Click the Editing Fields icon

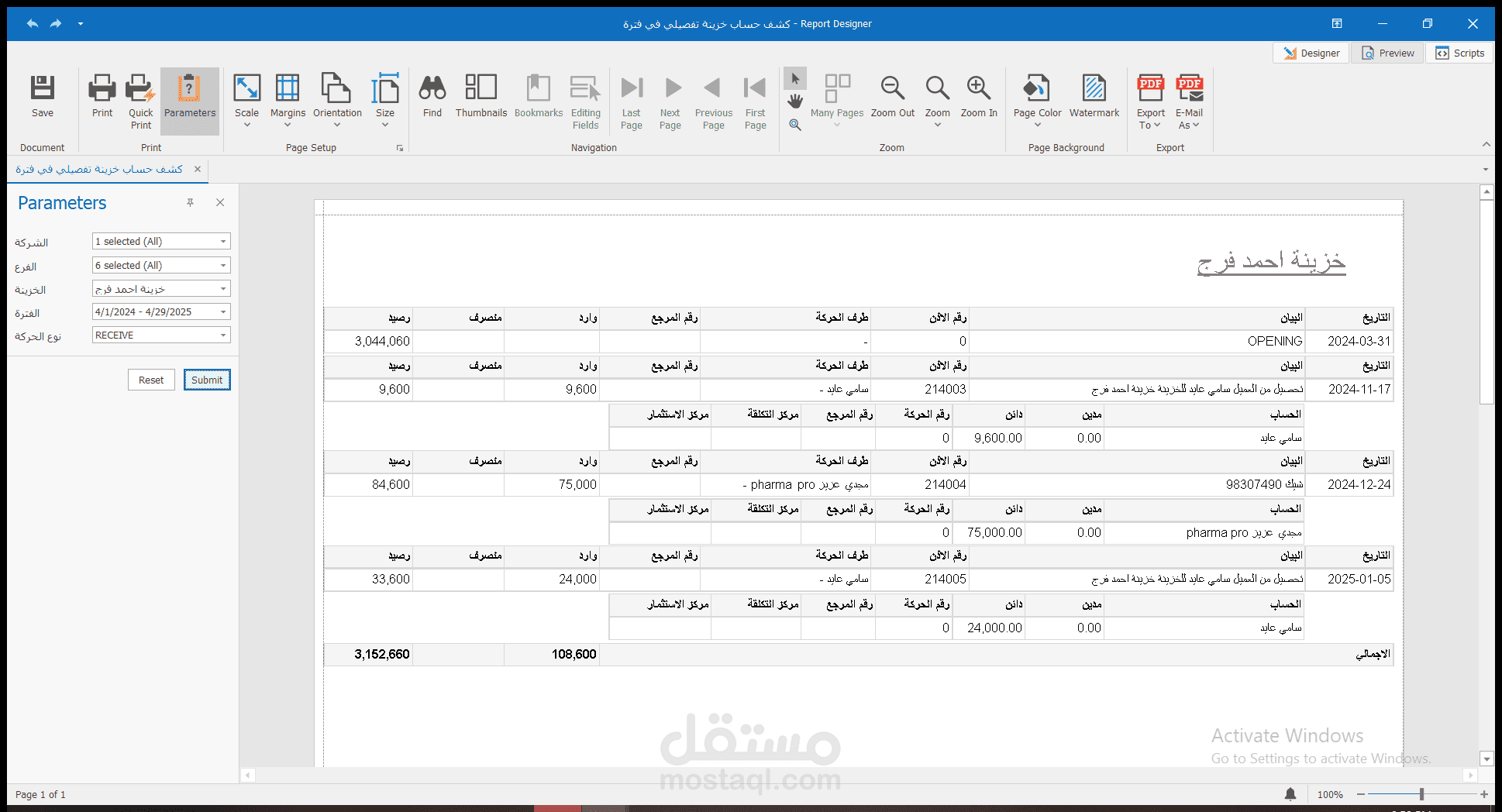[586, 101]
